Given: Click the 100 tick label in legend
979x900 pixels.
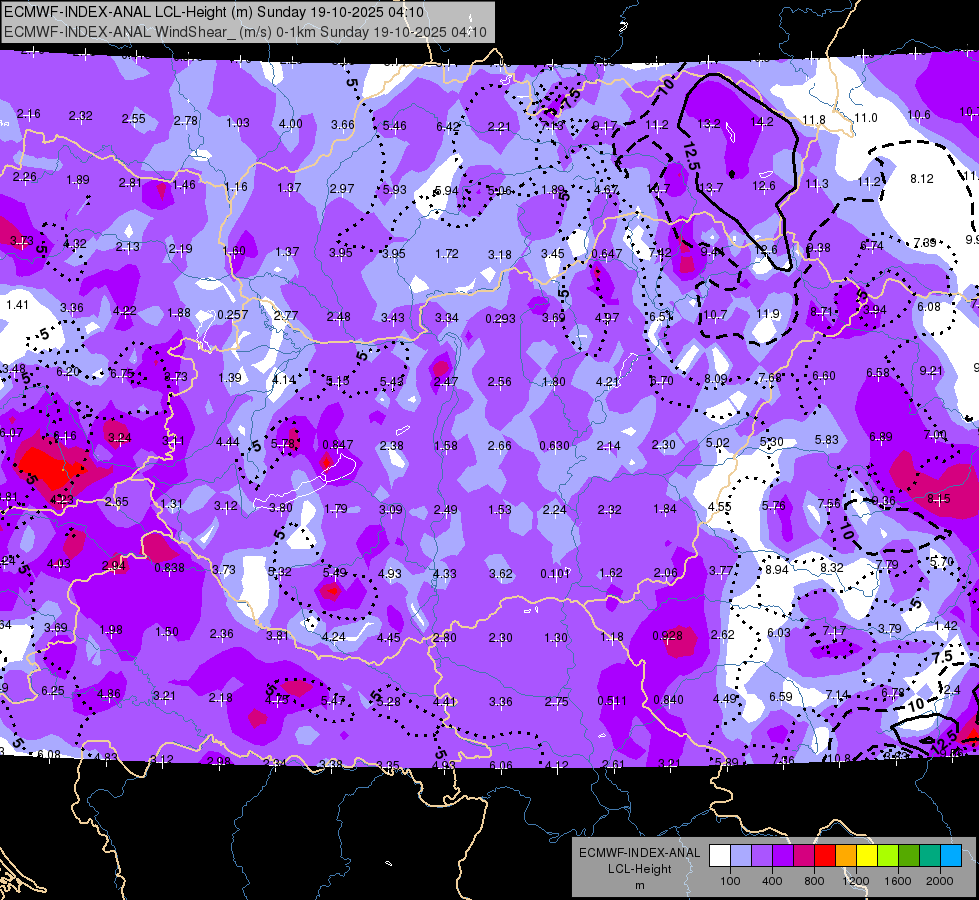Looking at the screenshot, I should (x=730, y=881).
